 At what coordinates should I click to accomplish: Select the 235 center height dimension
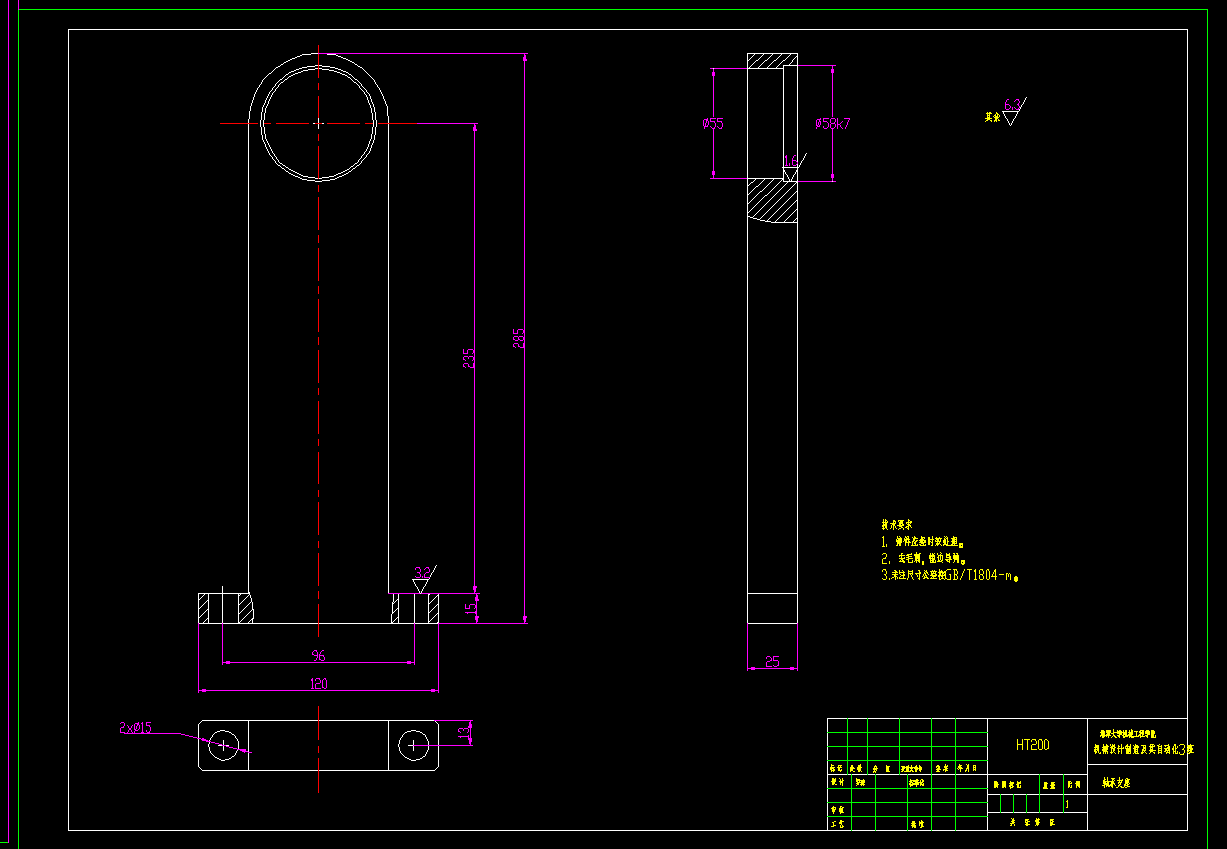[x=468, y=357]
